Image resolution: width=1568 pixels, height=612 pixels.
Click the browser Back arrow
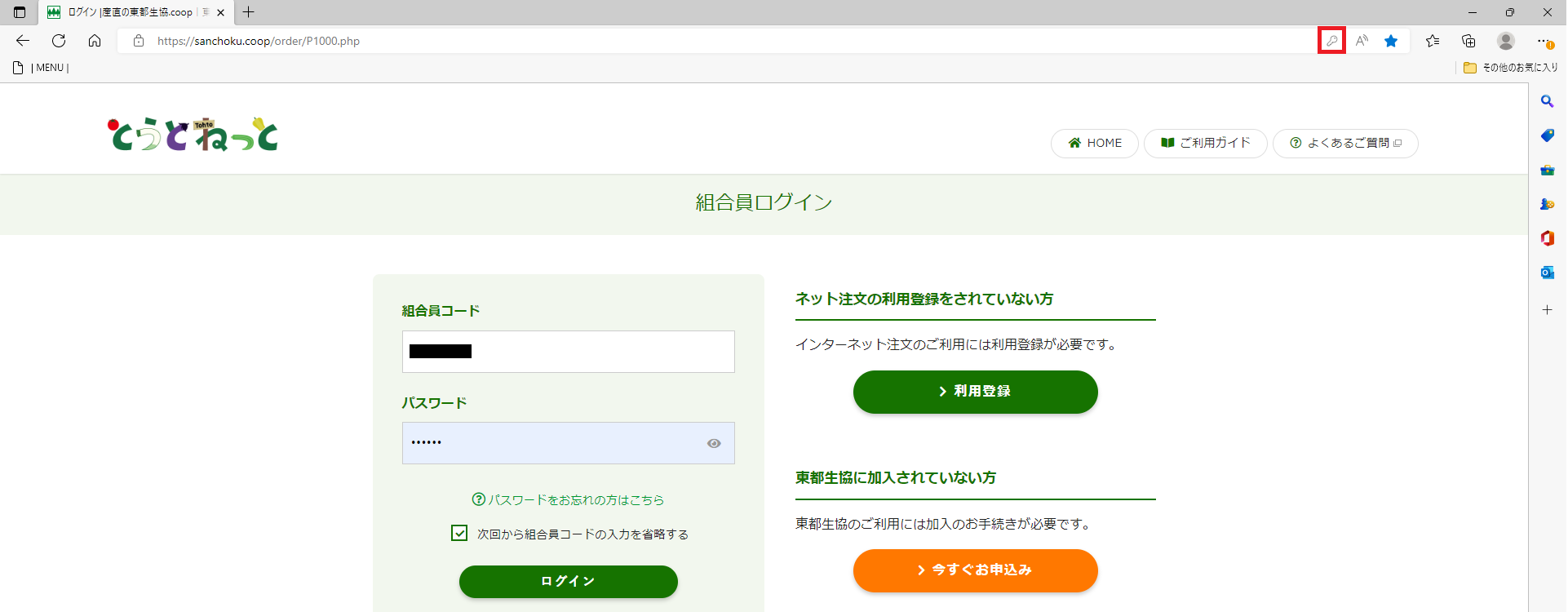coord(23,41)
